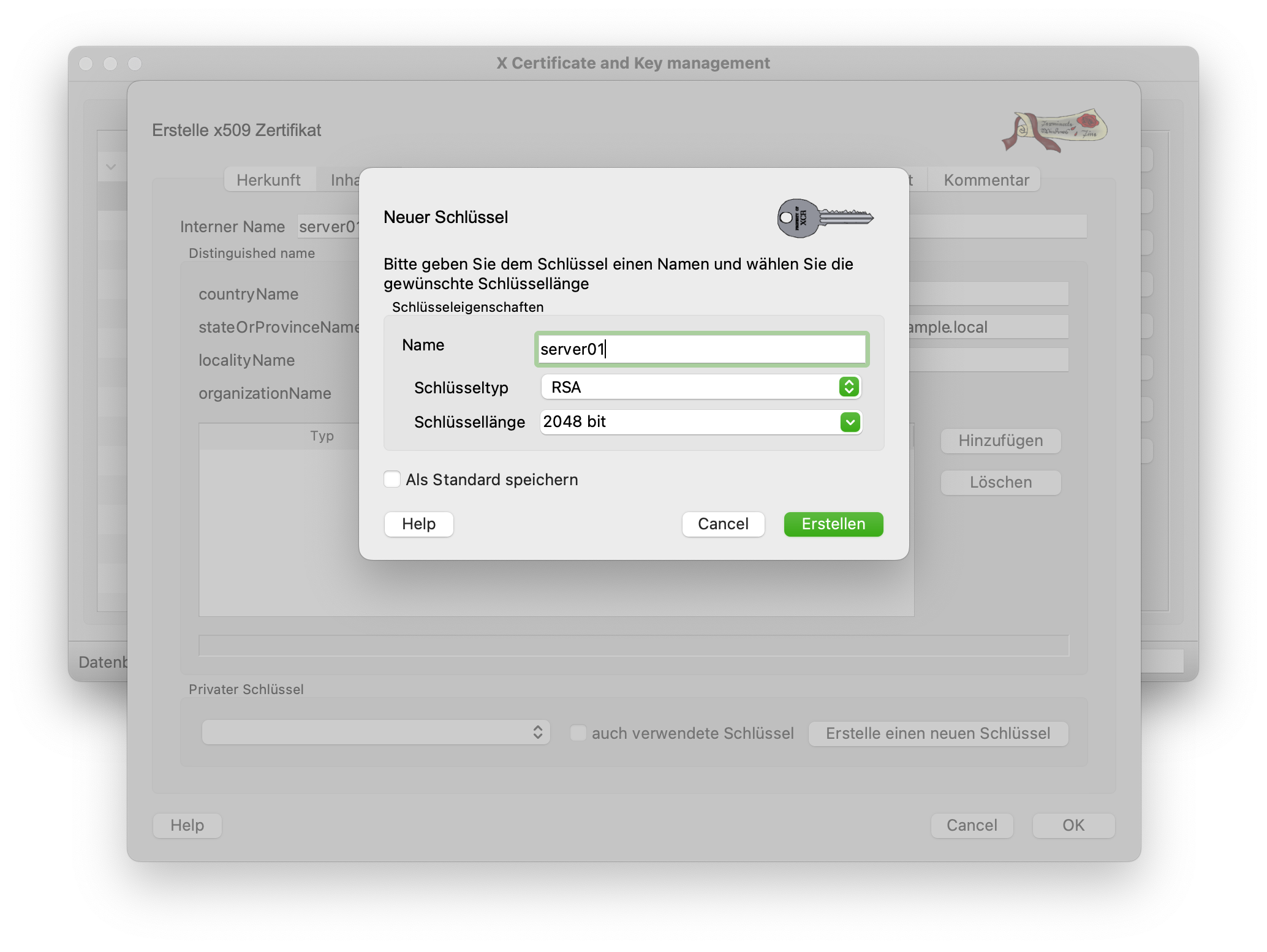Enable Als Standard speichern checkbox
The image size is (1267, 952).
coord(392,479)
